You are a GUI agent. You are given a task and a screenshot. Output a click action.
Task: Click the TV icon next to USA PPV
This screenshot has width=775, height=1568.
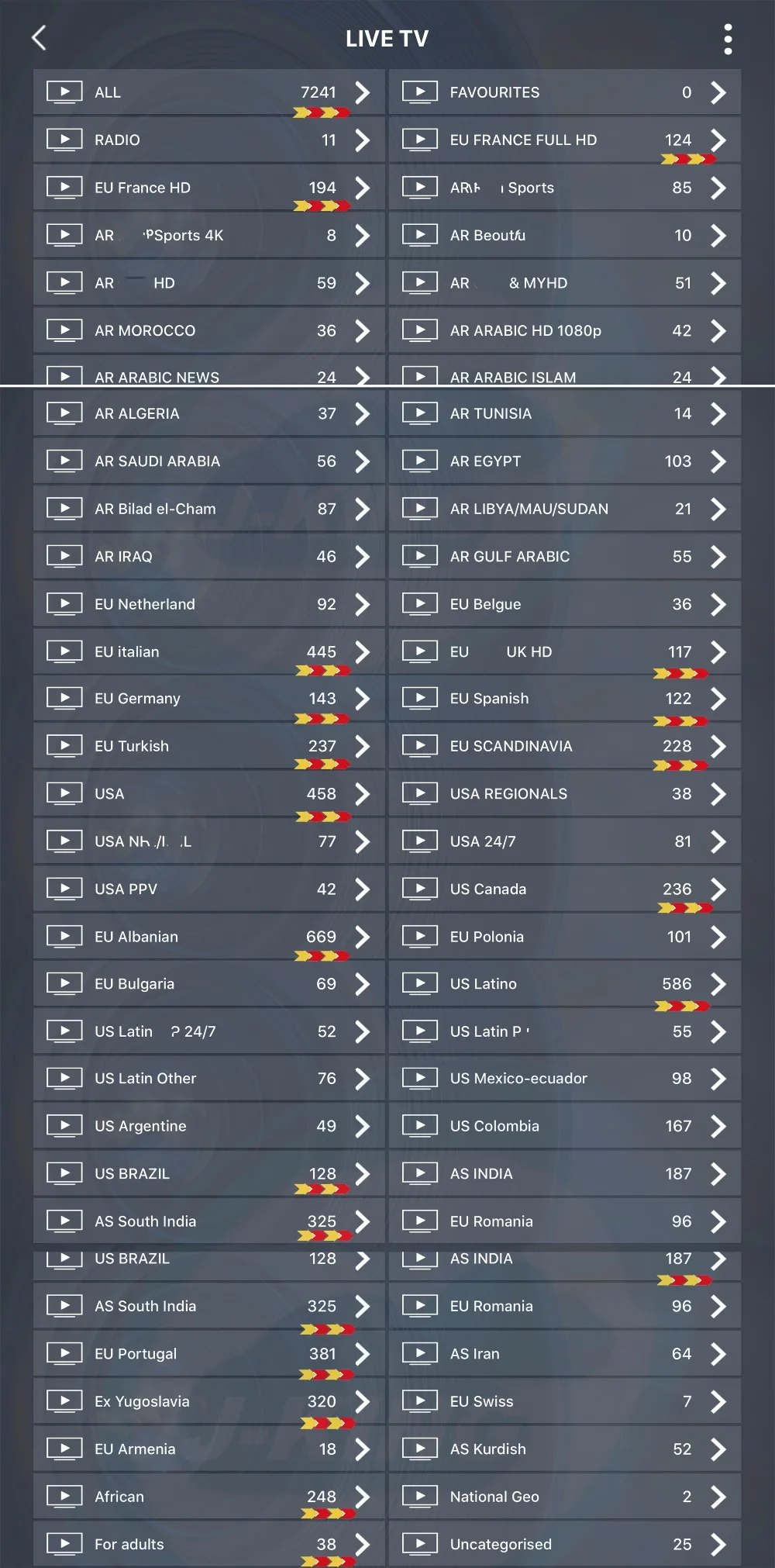tap(64, 889)
